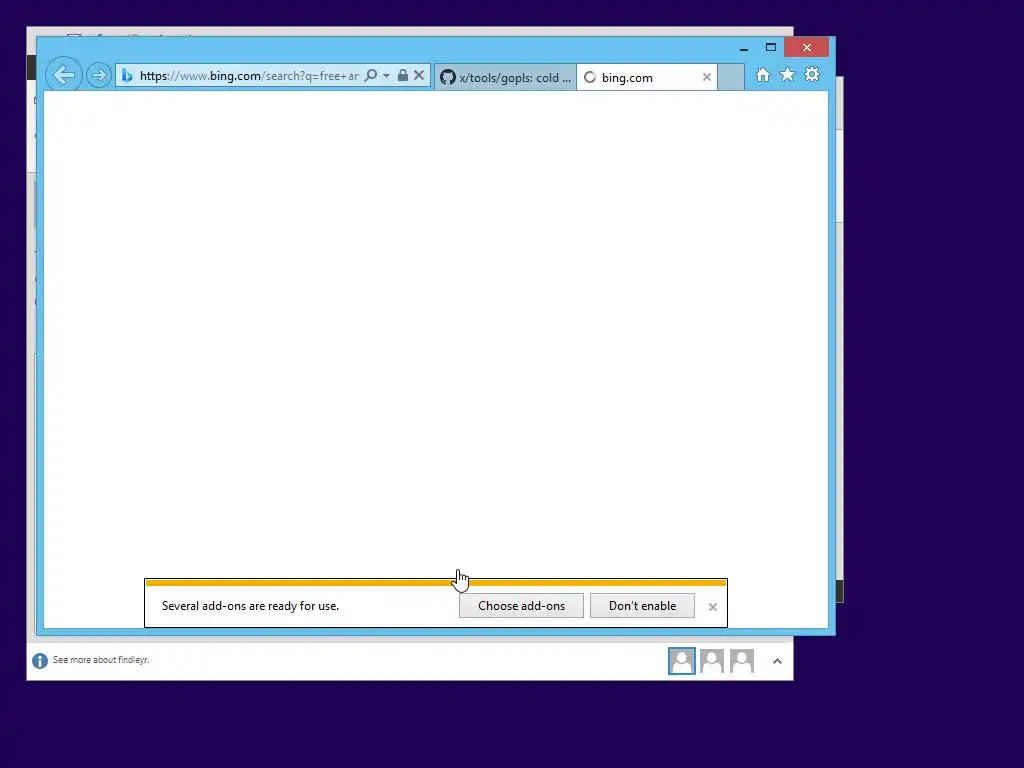Dismiss the add-ons notification bar
The image size is (1024, 768).
coord(712,607)
